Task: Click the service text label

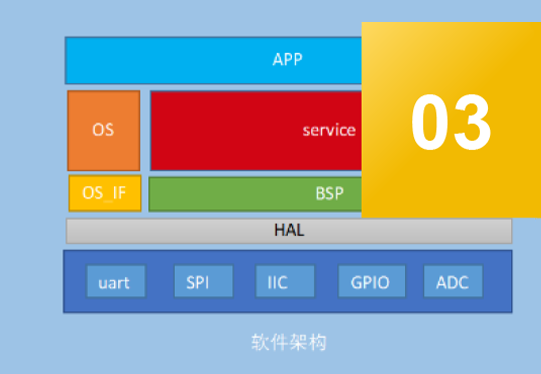Action: tap(329, 130)
